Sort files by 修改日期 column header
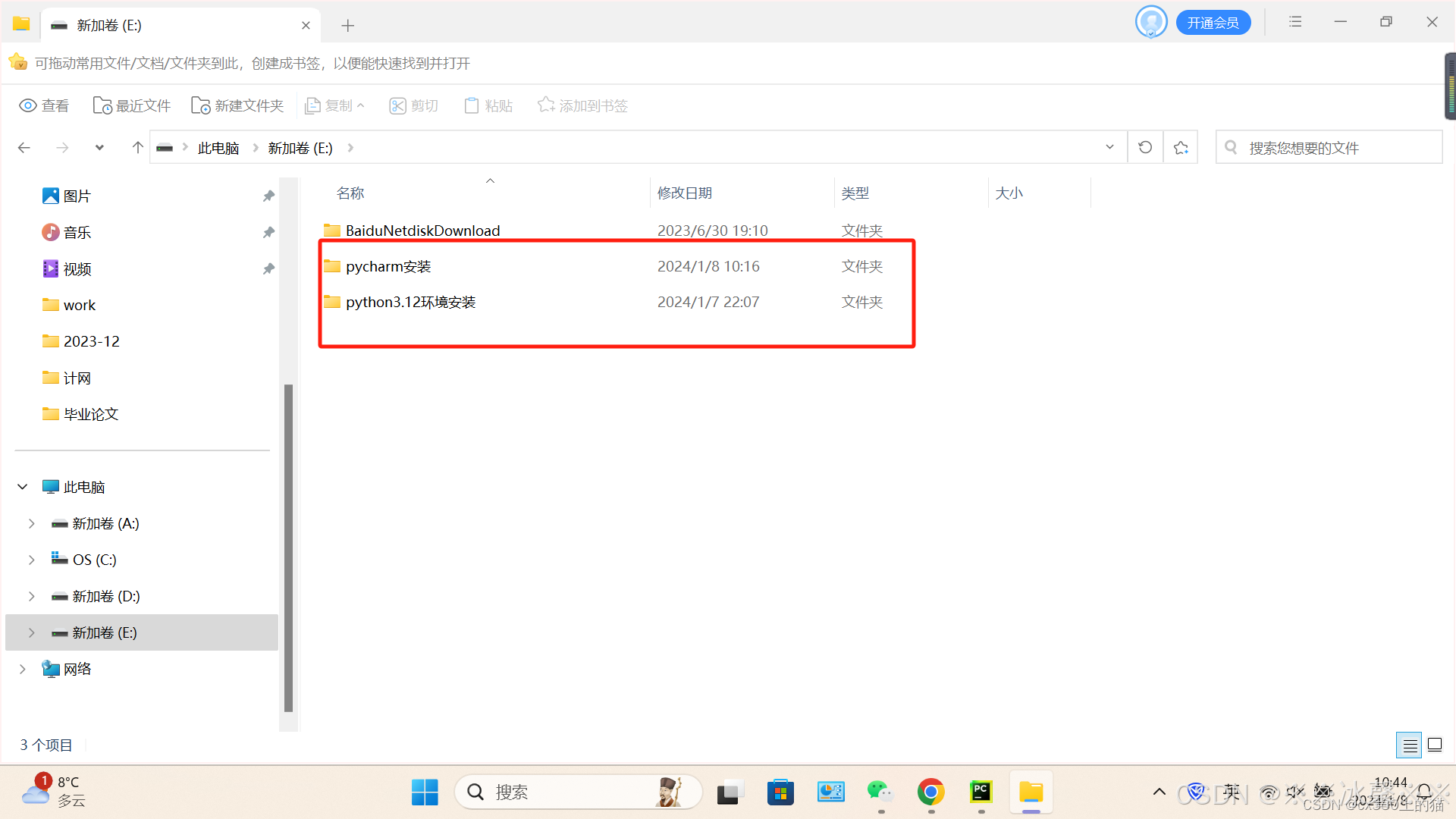Screen dimensions: 1456x819 [685, 193]
